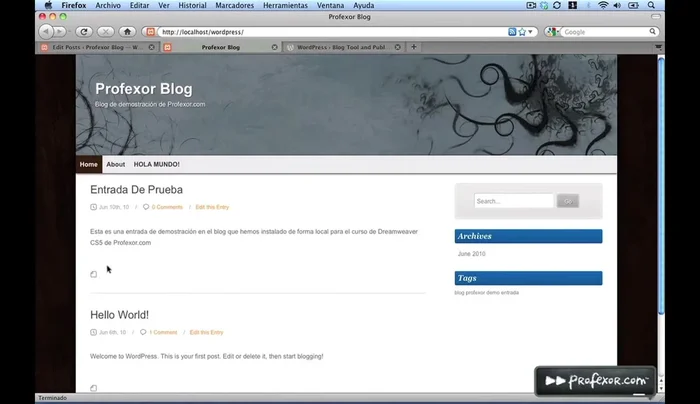The height and width of the screenshot is (404, 700).
Task: Go to the Home page icon
Action: [x=125, y=32]
